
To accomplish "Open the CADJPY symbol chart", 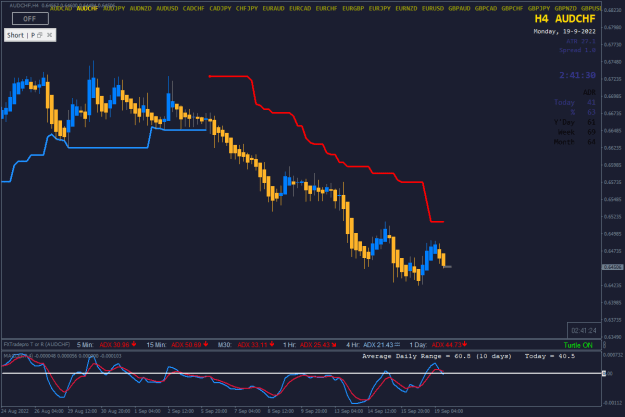I will [x=220, y=8].
